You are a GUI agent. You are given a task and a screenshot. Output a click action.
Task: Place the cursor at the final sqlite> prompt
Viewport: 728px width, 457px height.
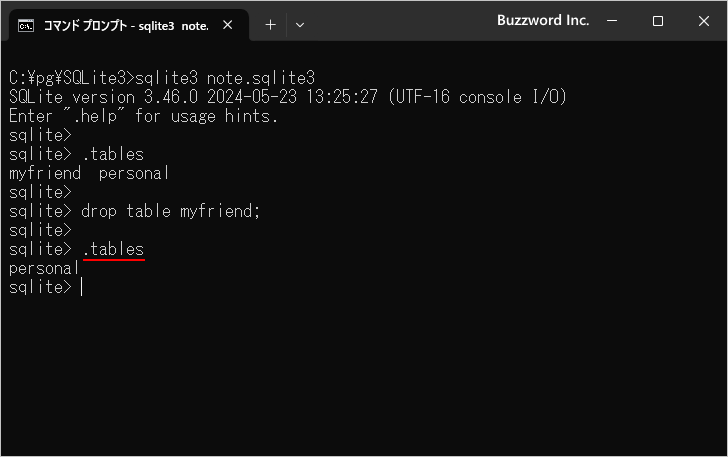[82, 287]
